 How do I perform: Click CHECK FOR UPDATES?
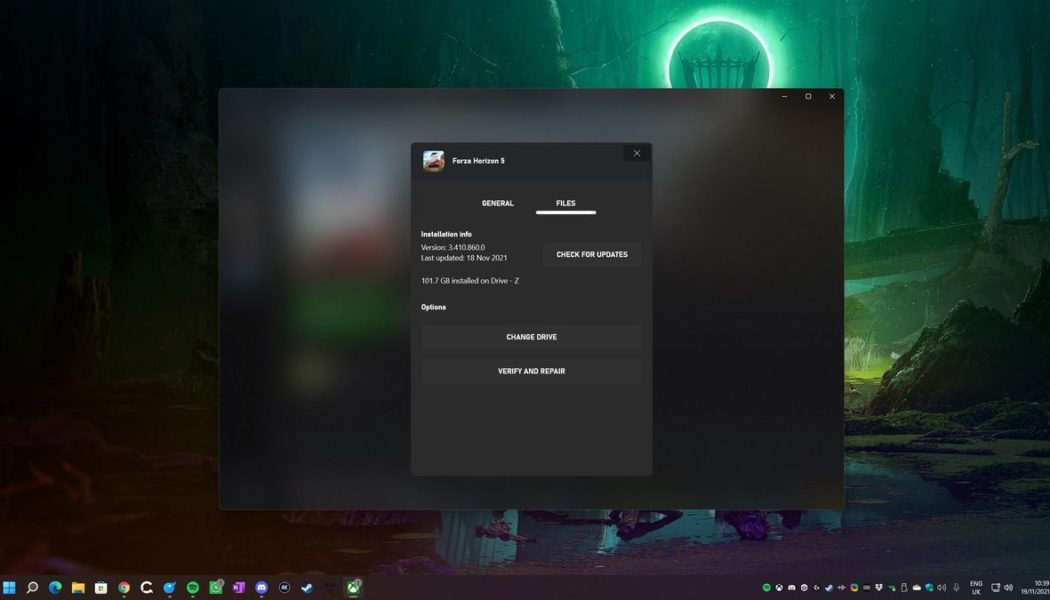tap(591, 254)
